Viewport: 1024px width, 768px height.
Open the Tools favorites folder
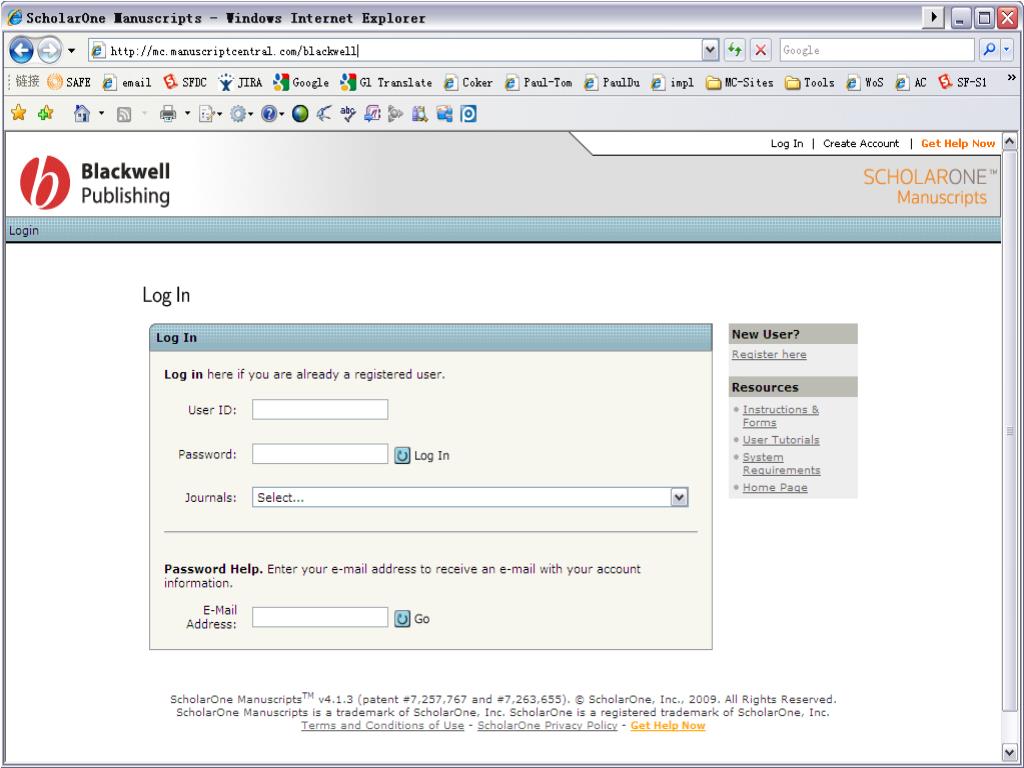pyautogui.click(x=810, y=82)
